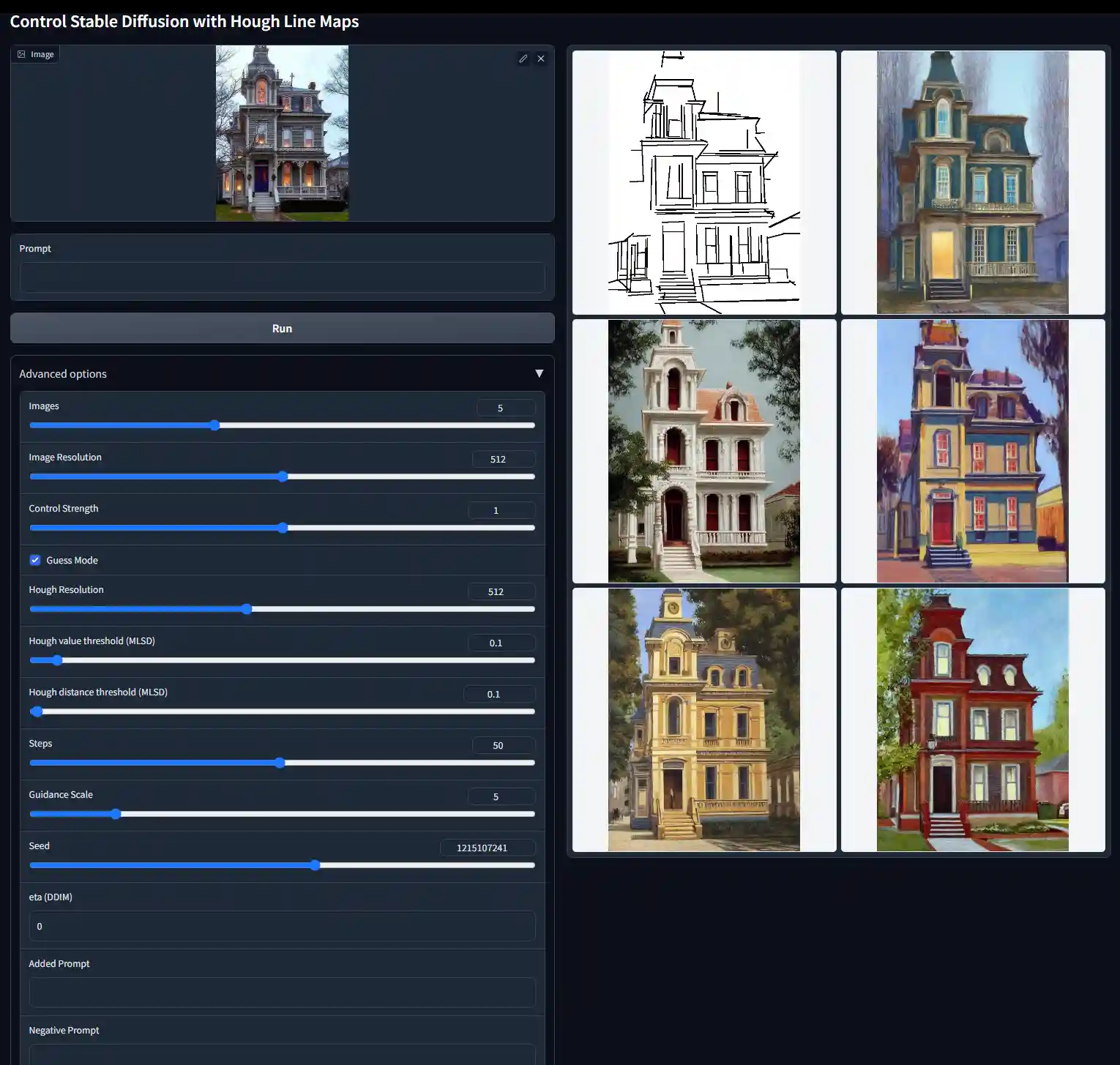The width and height of the screenshot is (1120, 1065).
Task: Click the eta (DDIM) input field
Action: [282, 926]
